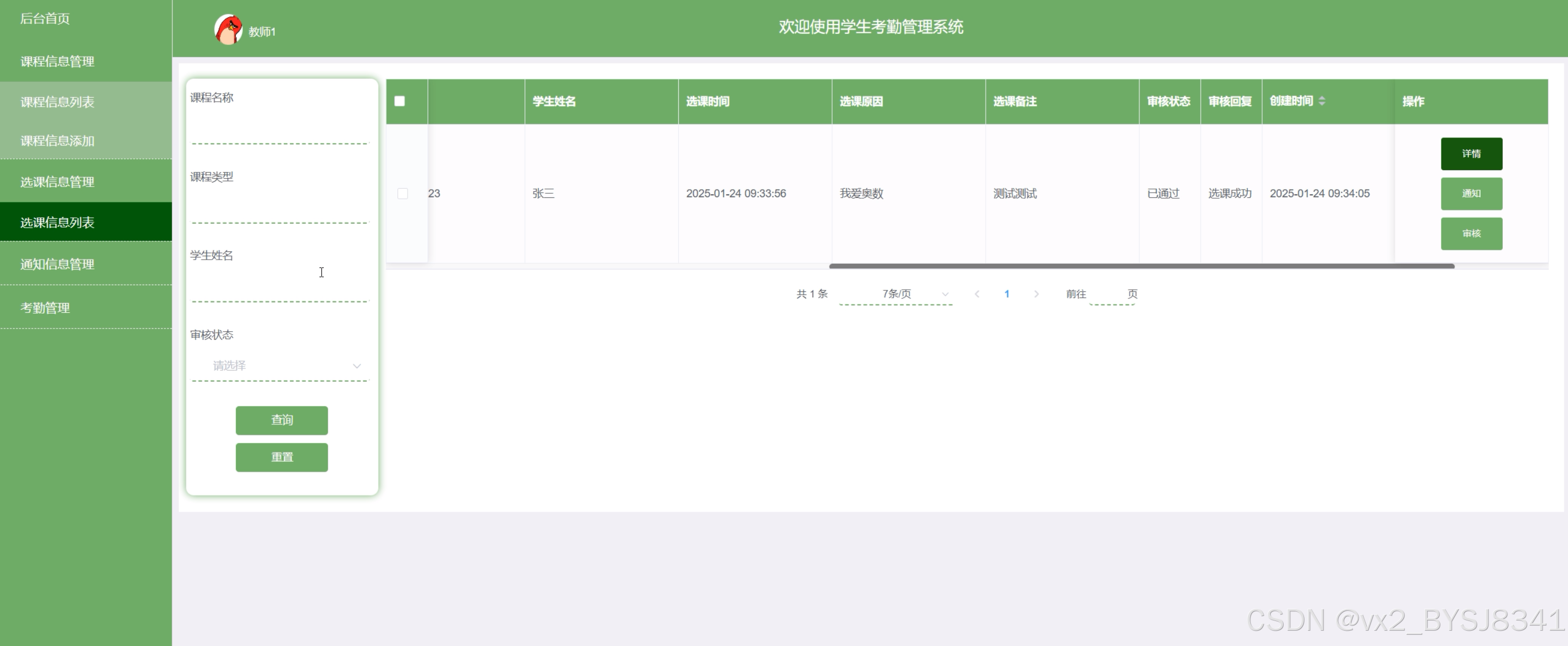Open 课程信息列表 in the sidebar
The height and width of the screenshot is (646, 1568).
57,102
